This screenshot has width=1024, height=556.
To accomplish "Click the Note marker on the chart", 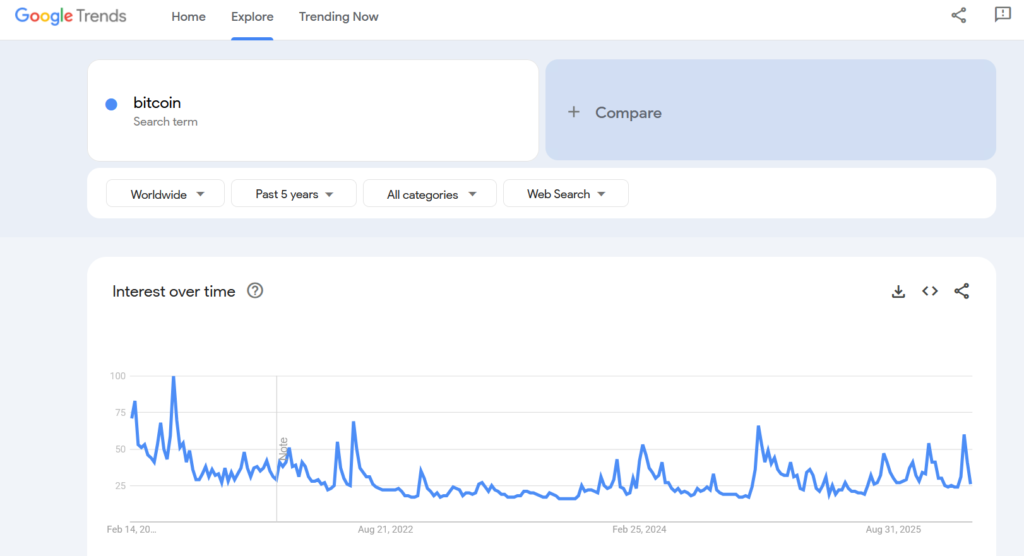I will tap(283, 448).
